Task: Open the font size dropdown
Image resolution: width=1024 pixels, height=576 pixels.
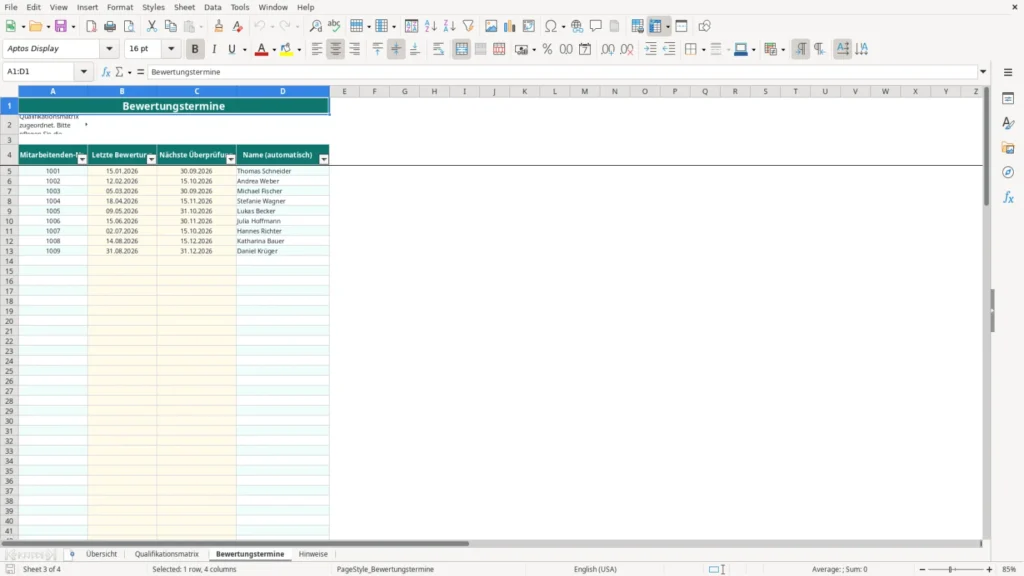Action: pyautogui.click(x=171, y=49)
